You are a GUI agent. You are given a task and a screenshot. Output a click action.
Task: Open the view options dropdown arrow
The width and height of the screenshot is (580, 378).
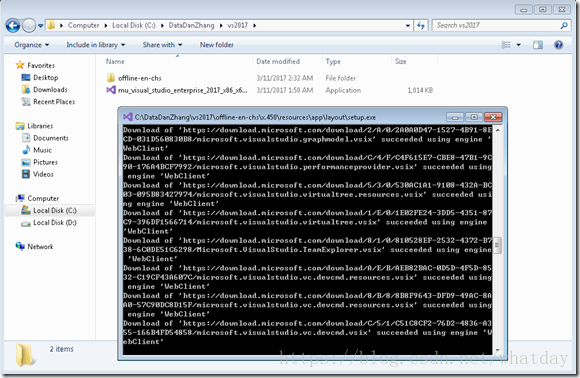pyautogui.click(x=519, y=45)
